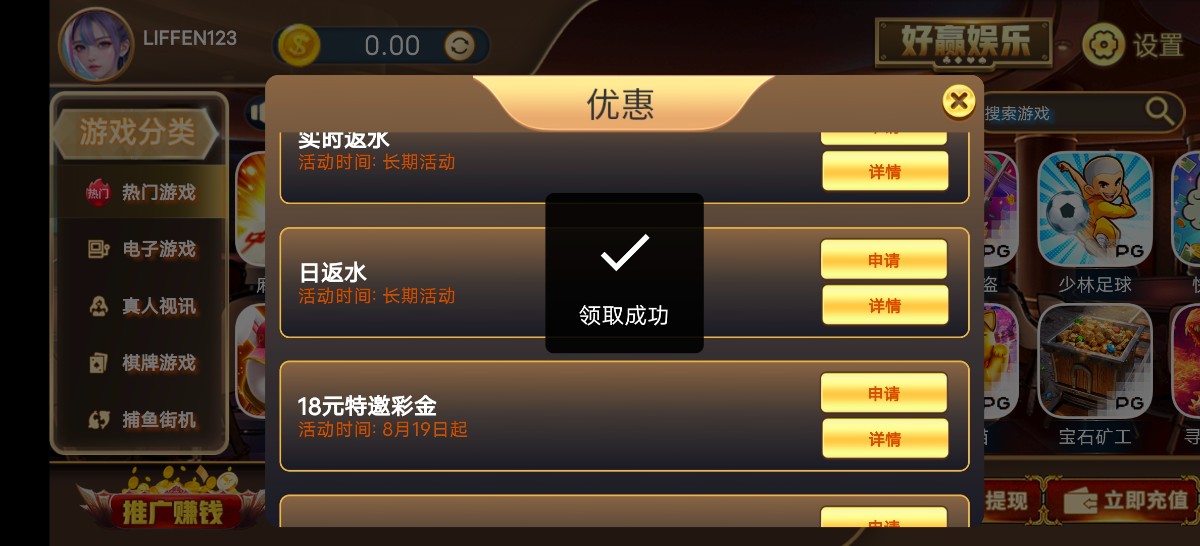Viewport: 1200px width, 546px height.
Task: Click 详情 for 18元特邀彩金
Action: point(885,439)
